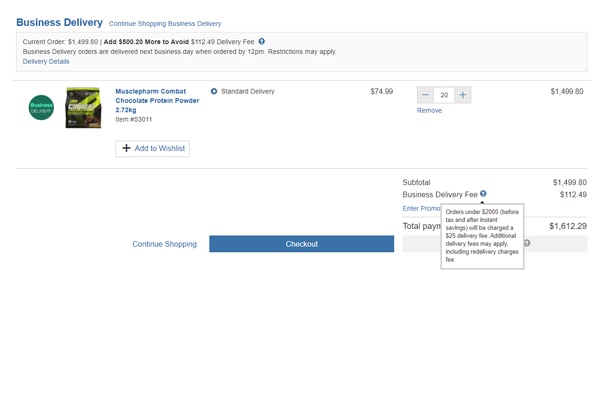Open the protein powder product thumbnail

point(83,108)
